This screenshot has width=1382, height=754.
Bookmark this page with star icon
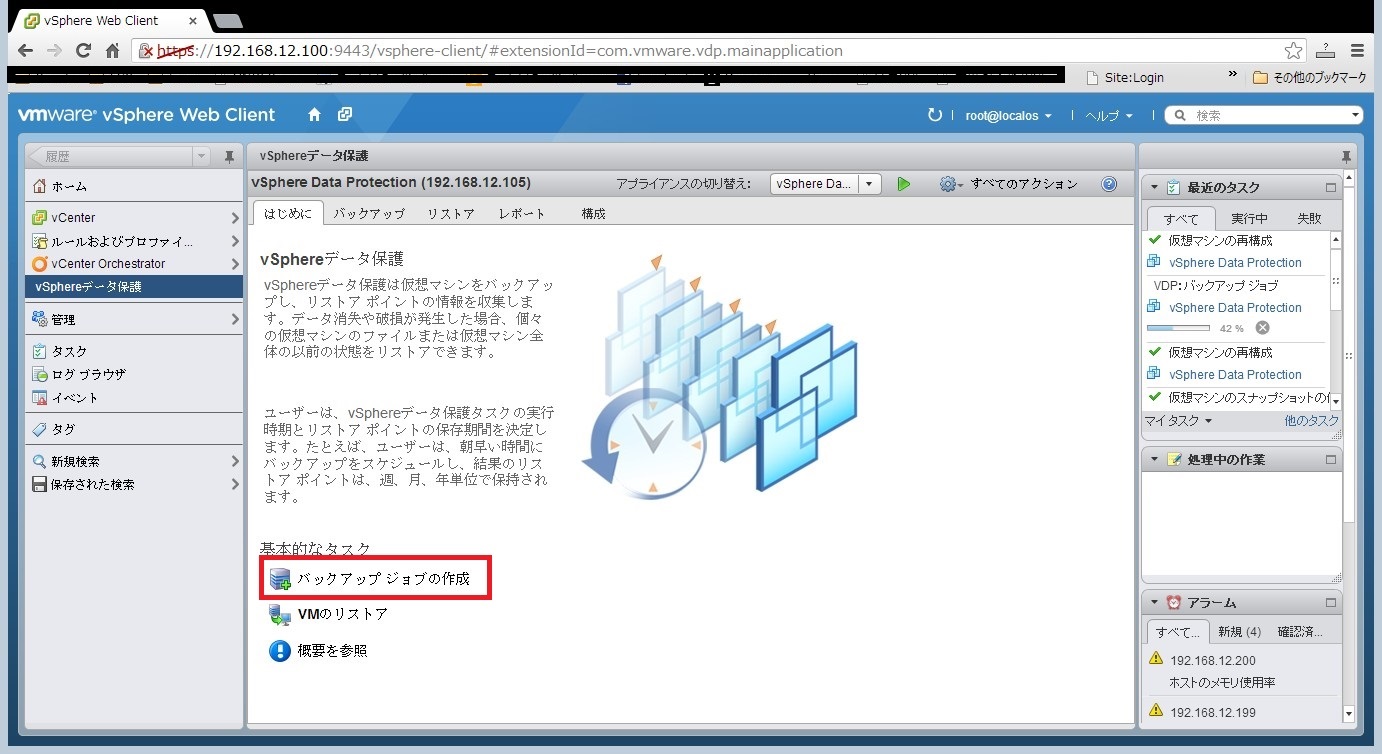(1294, 51)
